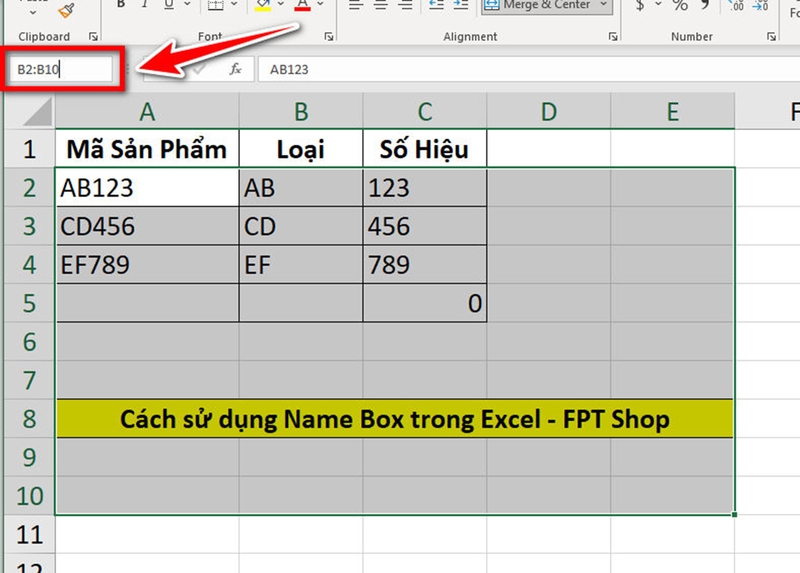Open Clipboard pane dialog launcher

tap(93, 36)
